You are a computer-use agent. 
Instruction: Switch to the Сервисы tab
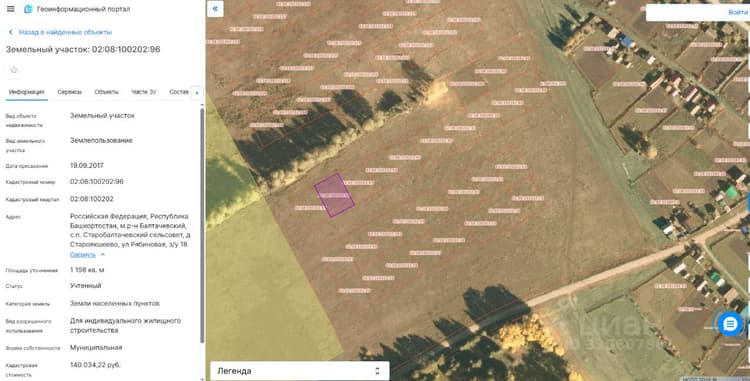coord(69,92)
